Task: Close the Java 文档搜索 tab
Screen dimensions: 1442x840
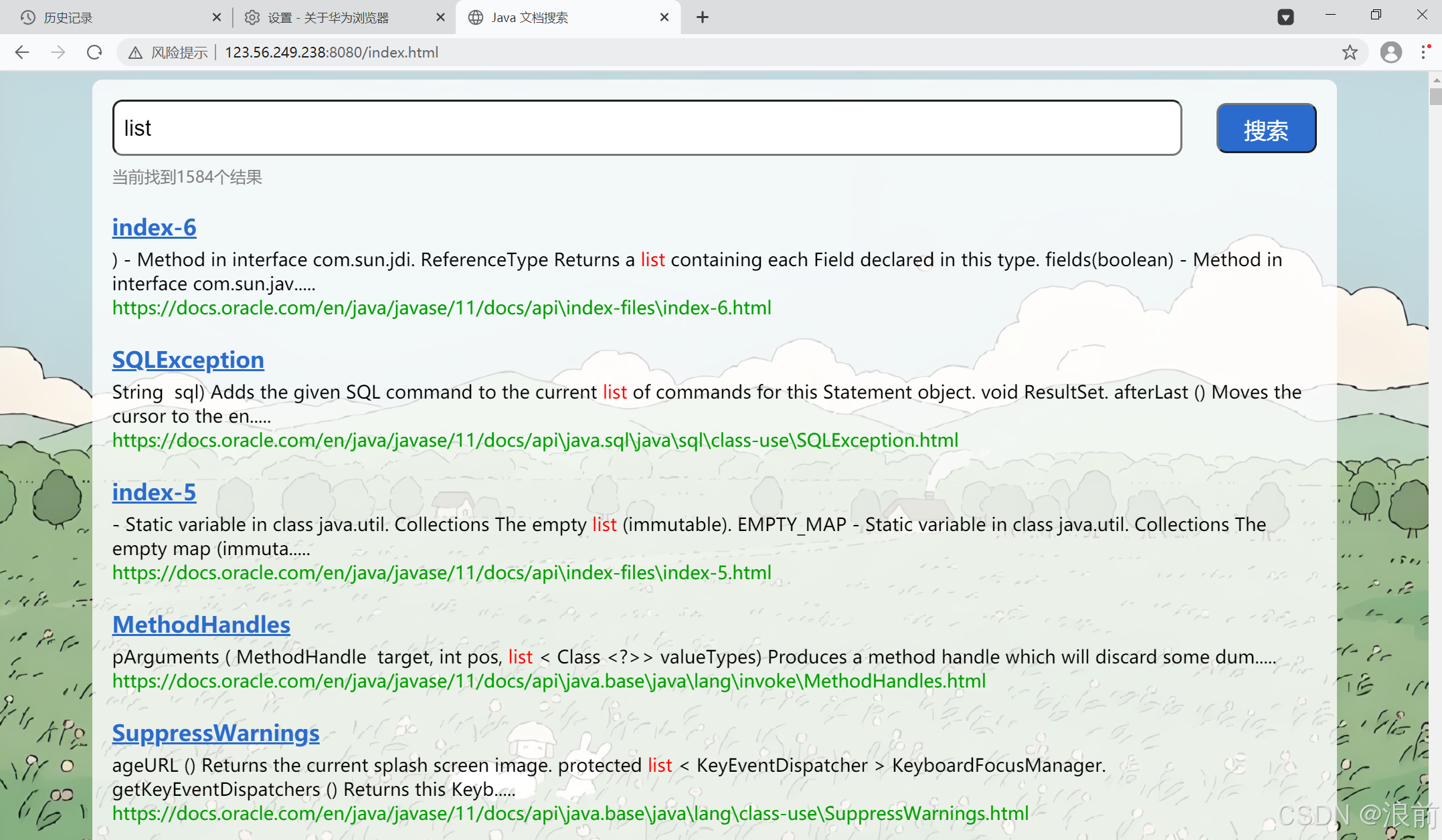Action: [x=664, y=17]
